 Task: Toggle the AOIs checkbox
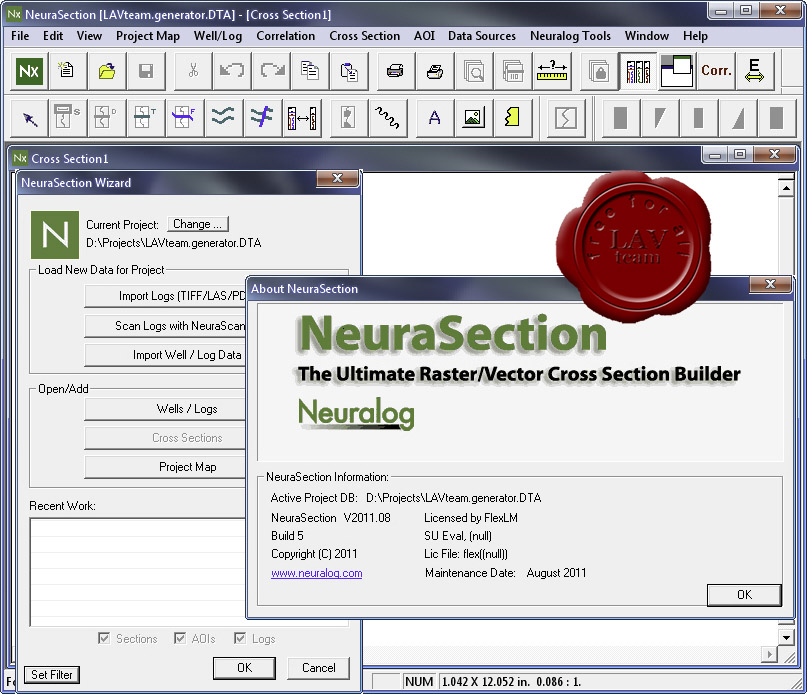180,638
